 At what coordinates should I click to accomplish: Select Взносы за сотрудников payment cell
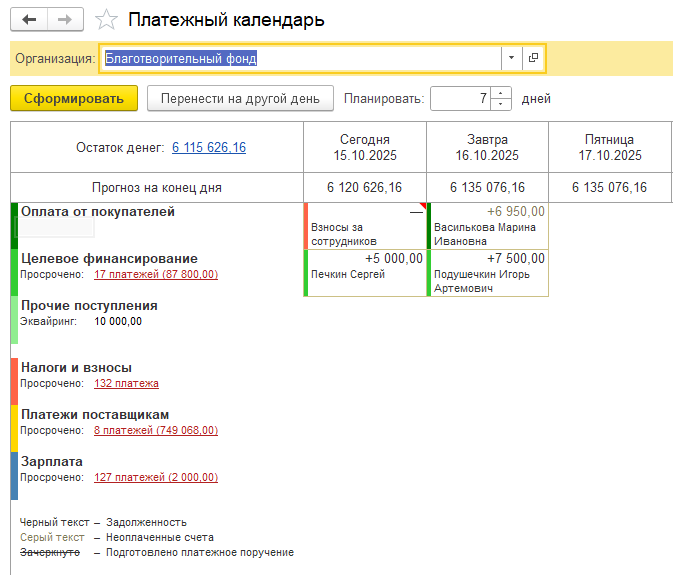click(365, 226)
